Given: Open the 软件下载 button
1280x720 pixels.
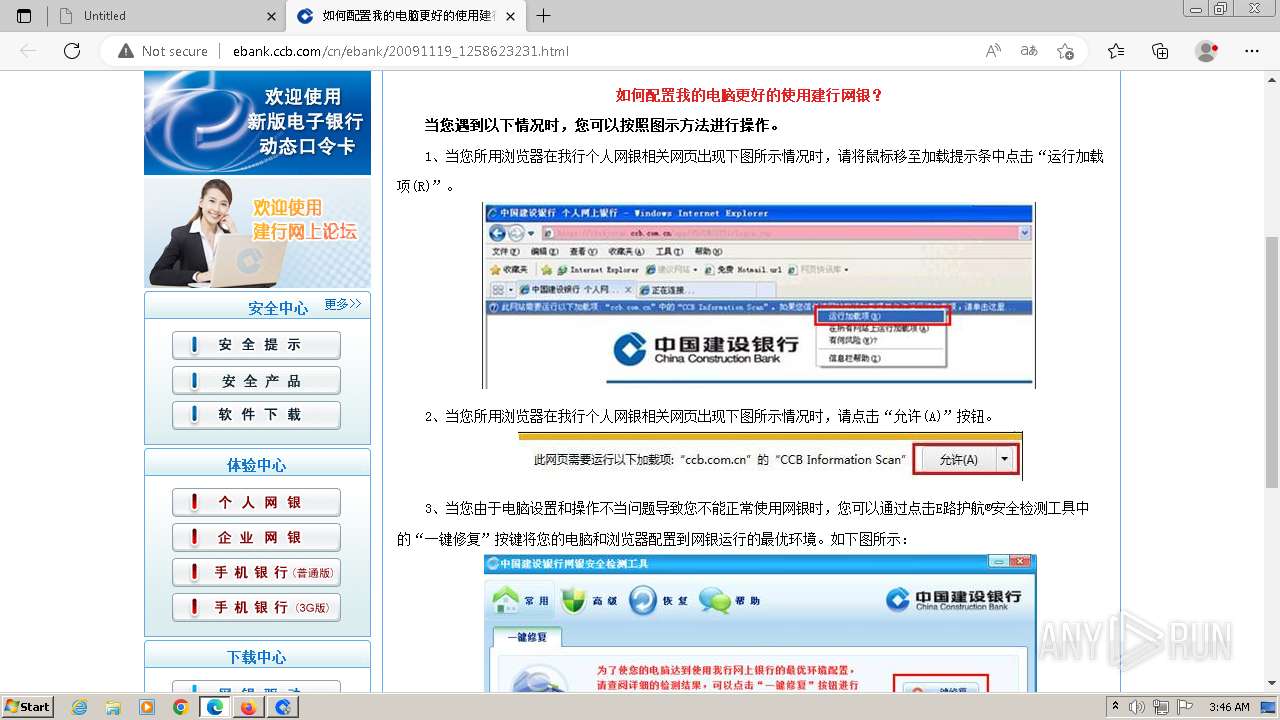Looking at the screenshot, I should tap(256, 415).
